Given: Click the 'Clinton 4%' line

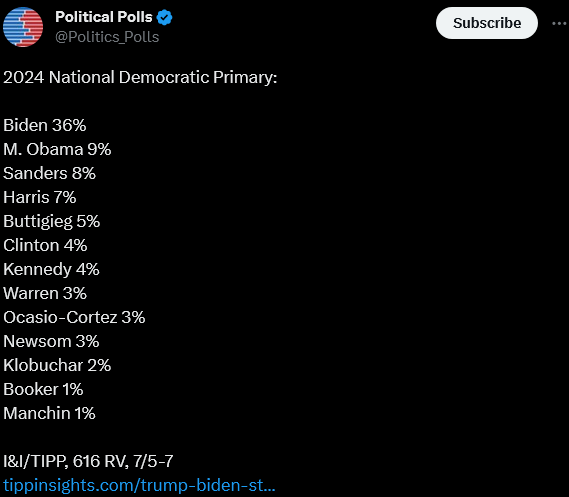Looking at the screenshot, I should click(45, 245).
